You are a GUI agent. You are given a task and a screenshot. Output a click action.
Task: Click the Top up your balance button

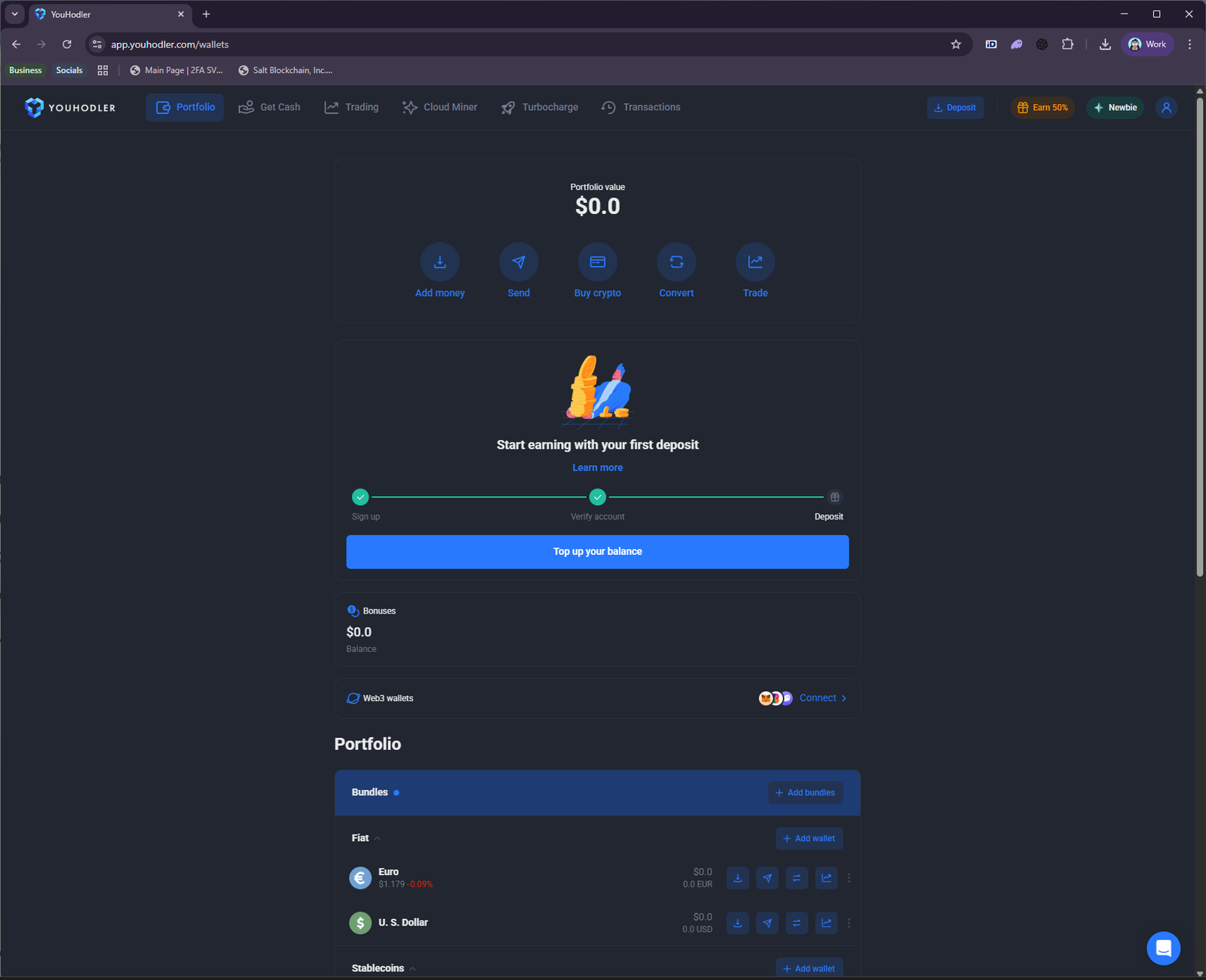[x=597, y=551]
